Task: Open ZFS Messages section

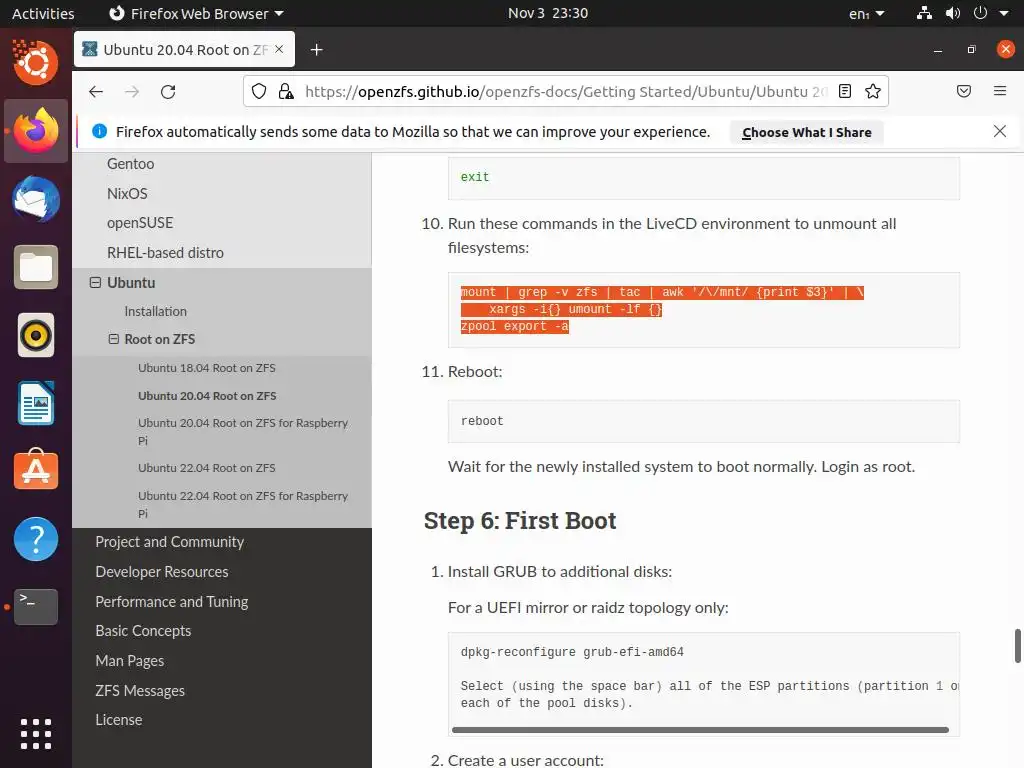Action: pos(140,690)
